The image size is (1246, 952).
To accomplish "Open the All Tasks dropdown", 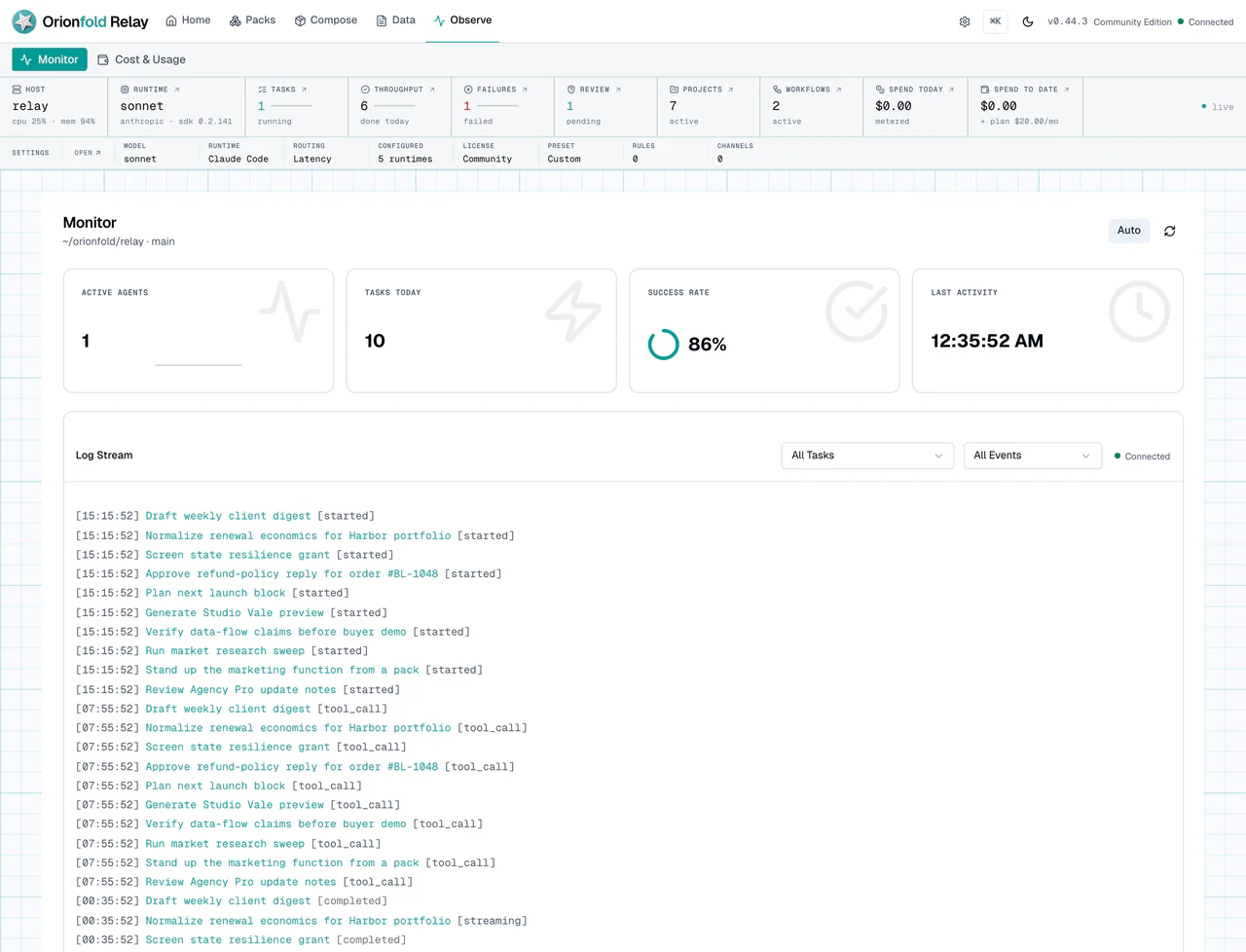I will (867, 456).
